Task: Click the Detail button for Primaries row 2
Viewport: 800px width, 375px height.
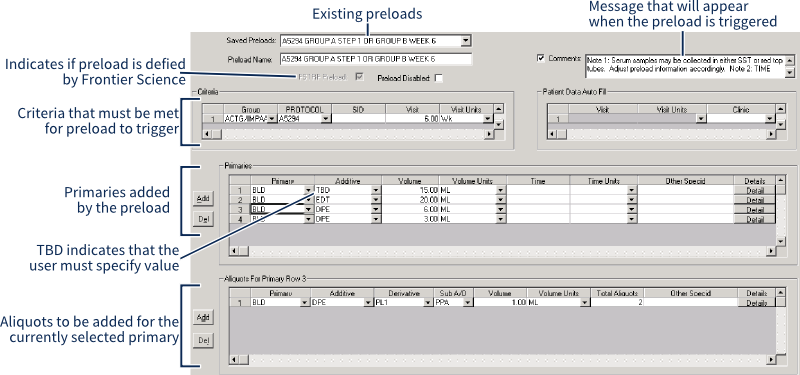Action: (x=755, y=199)
